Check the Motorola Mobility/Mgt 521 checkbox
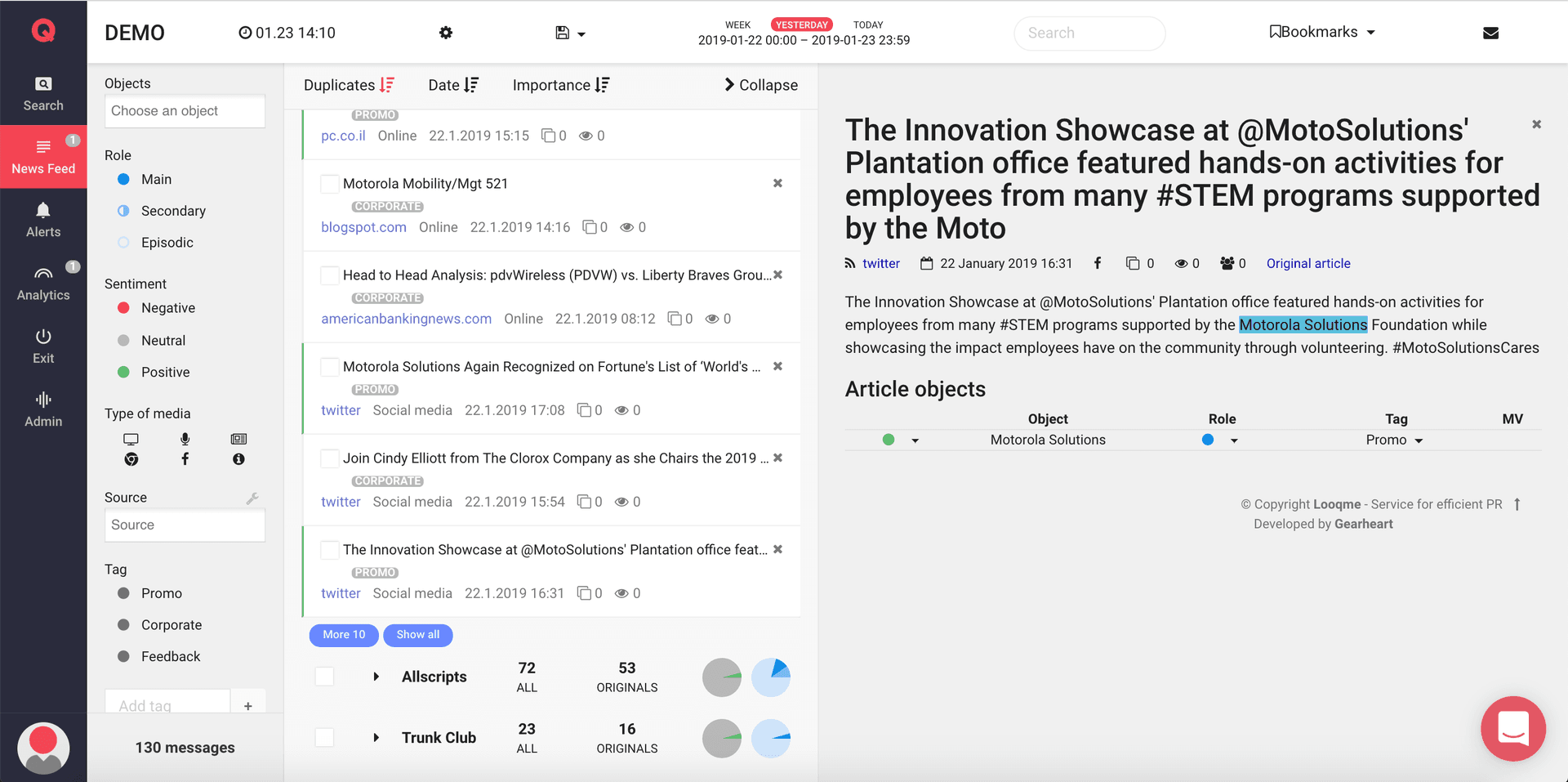 pos(330,184)
